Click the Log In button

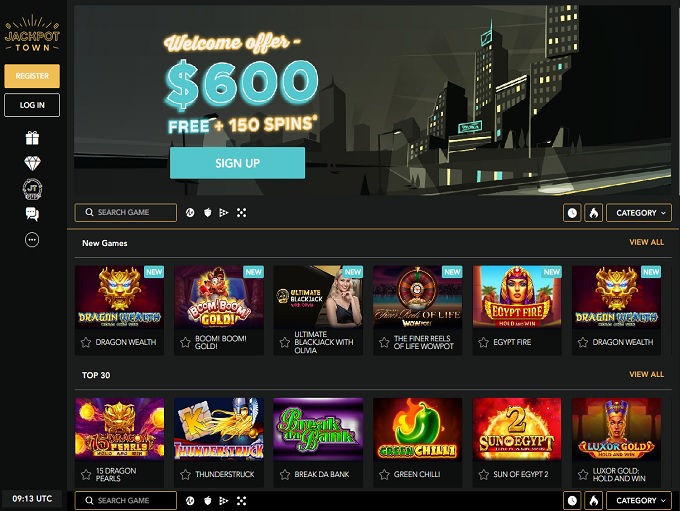(x=32, y=105)
